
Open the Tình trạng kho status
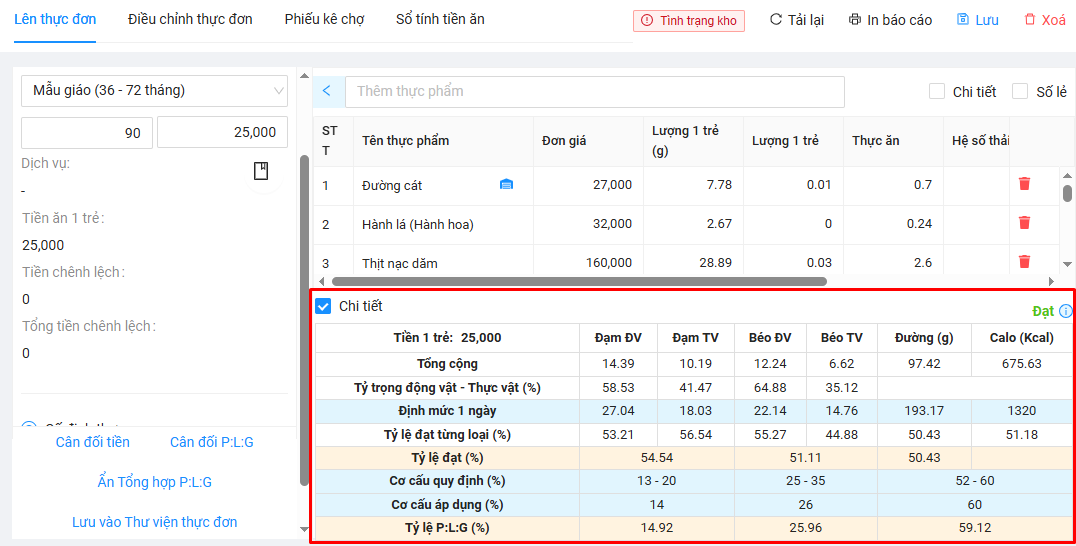pyautogui.click(x=689, y=20)
